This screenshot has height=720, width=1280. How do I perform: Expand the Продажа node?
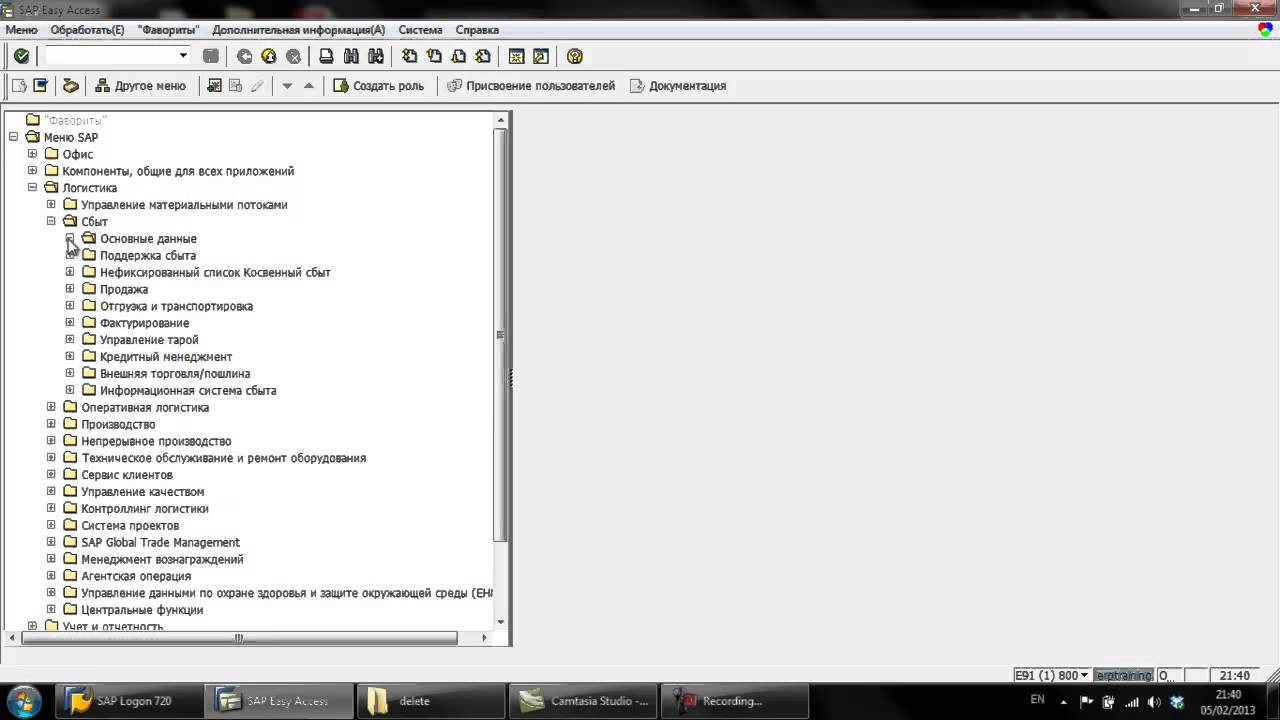click(x=70, y=289)
